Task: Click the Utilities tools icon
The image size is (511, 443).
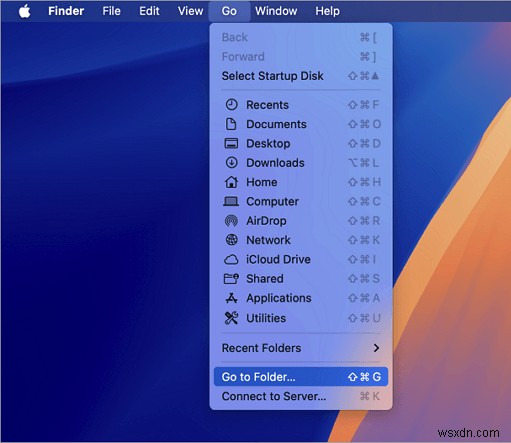Action: point(231,318)
